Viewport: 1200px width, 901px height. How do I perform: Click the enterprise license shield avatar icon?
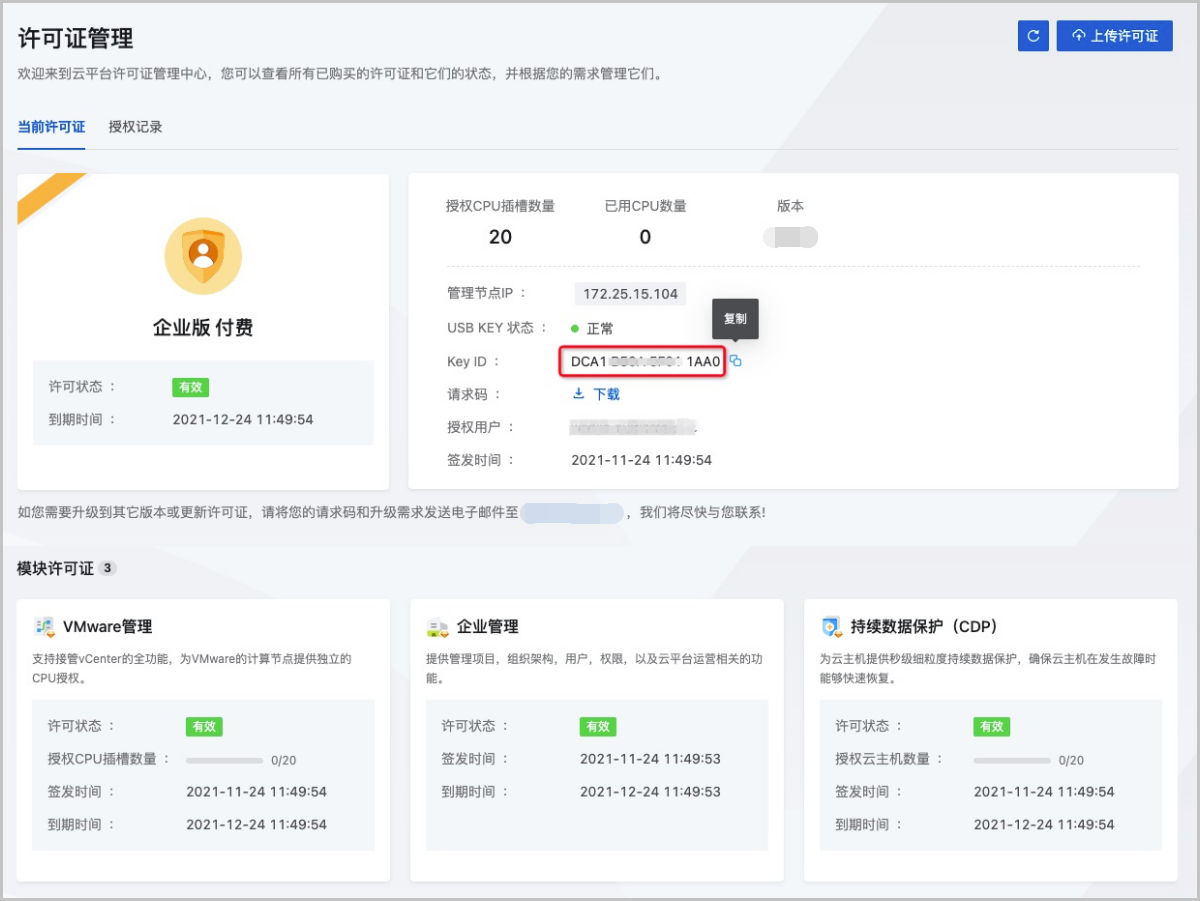tap(203, 255)
